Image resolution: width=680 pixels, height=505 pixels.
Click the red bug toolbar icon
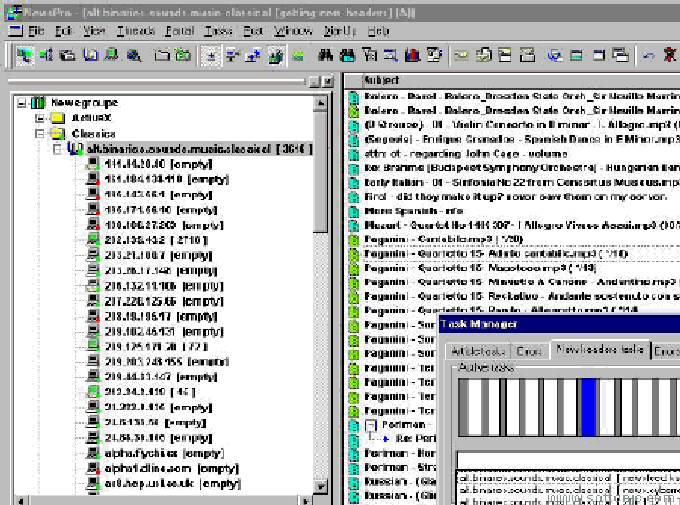click(670, 56)
